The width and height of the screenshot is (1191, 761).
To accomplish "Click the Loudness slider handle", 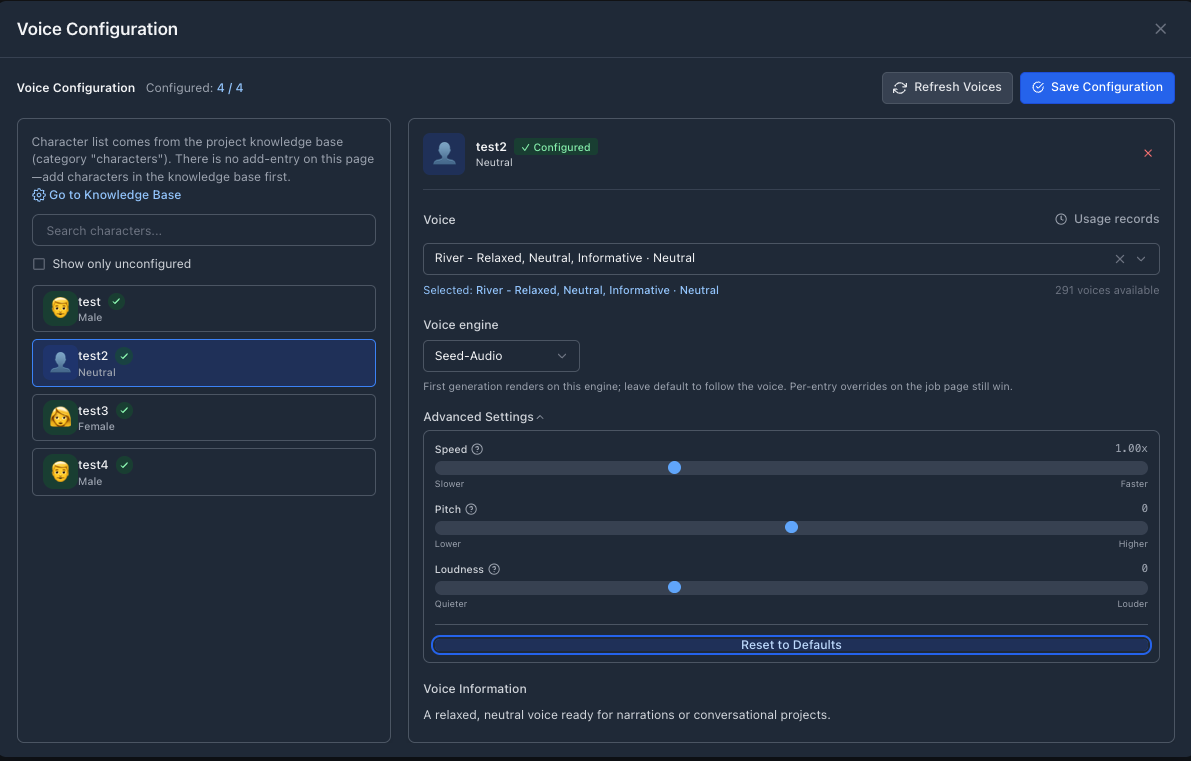I will pyautogui.click(x=674, y=587).
